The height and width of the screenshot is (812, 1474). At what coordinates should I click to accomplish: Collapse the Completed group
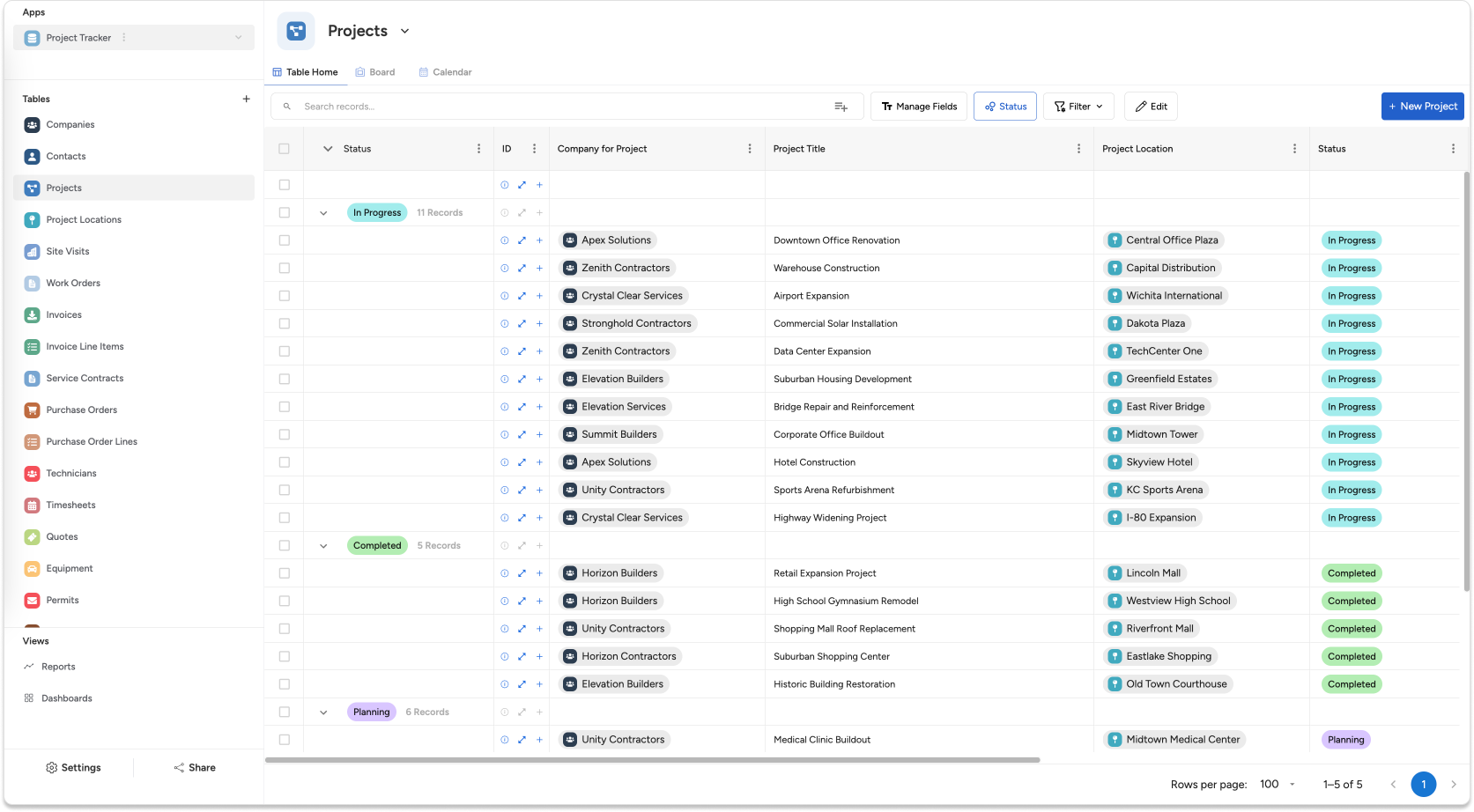[323, 546]
